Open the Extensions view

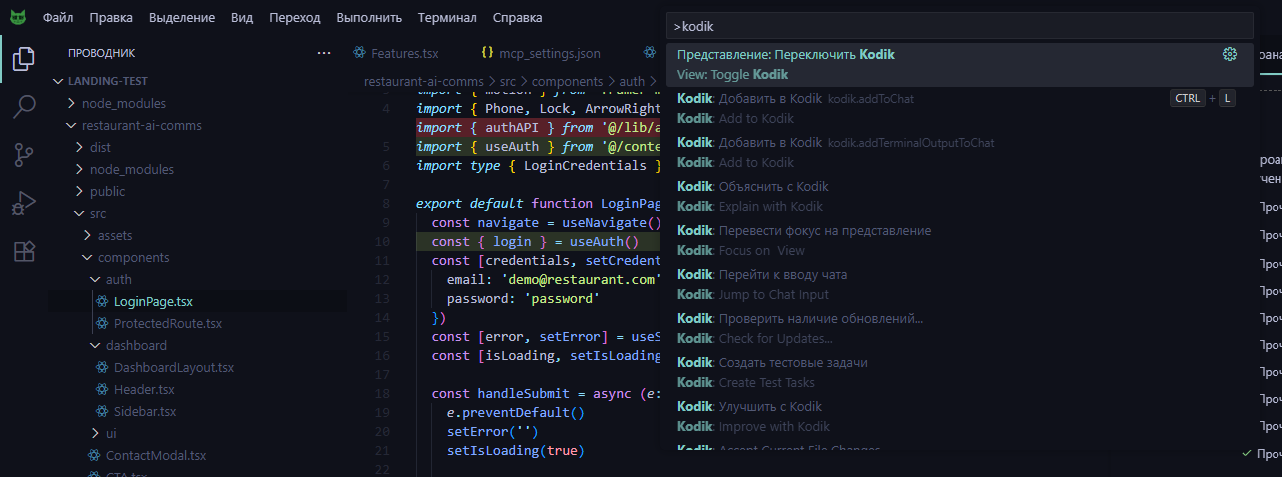click(x=24, y=251)
